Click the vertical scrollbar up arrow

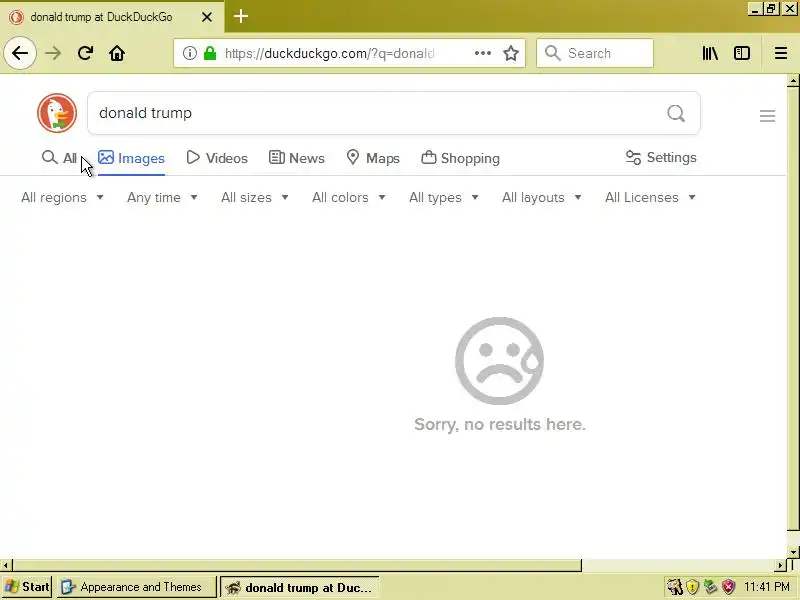793,81
